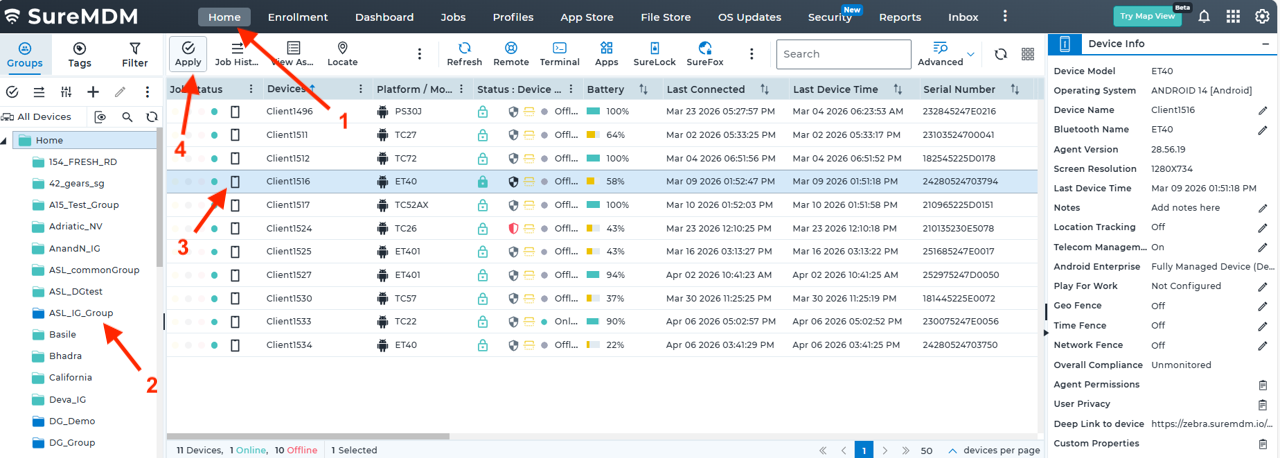This screenshot has height=458, width=1280.
Task: Click the Remote support icon
Action: click(x=510, y=54)
